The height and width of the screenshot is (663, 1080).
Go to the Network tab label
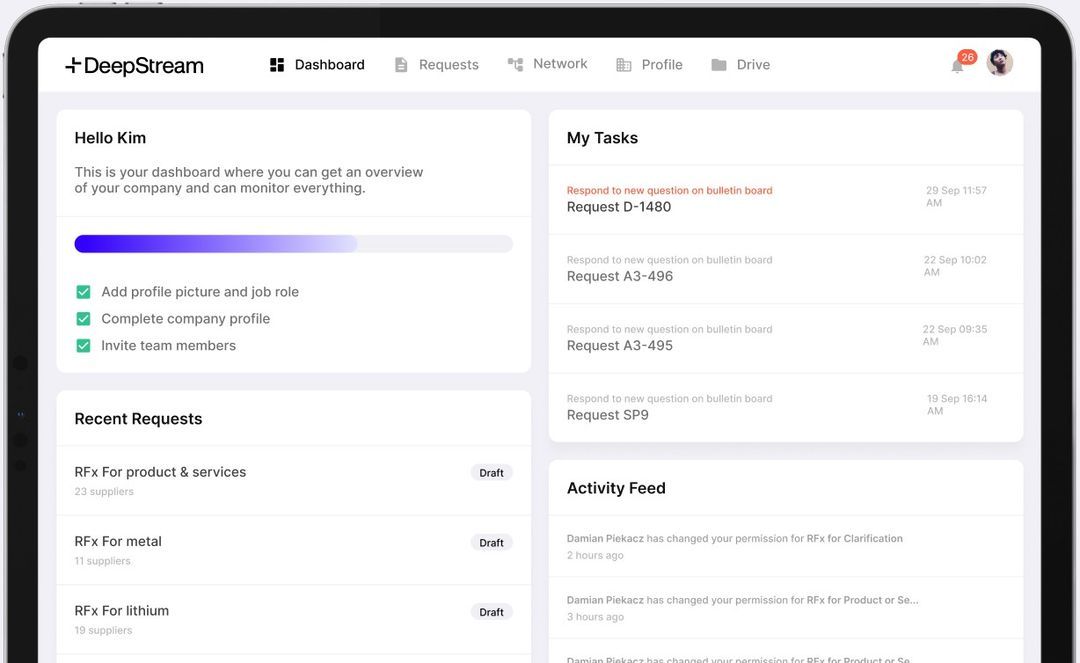(560, 64)
